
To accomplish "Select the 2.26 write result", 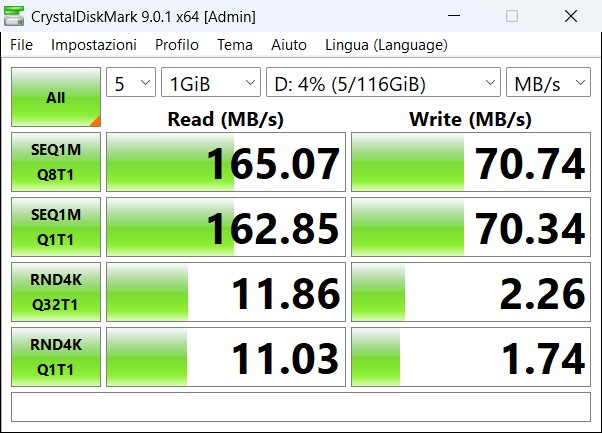I will coord(471,292).
